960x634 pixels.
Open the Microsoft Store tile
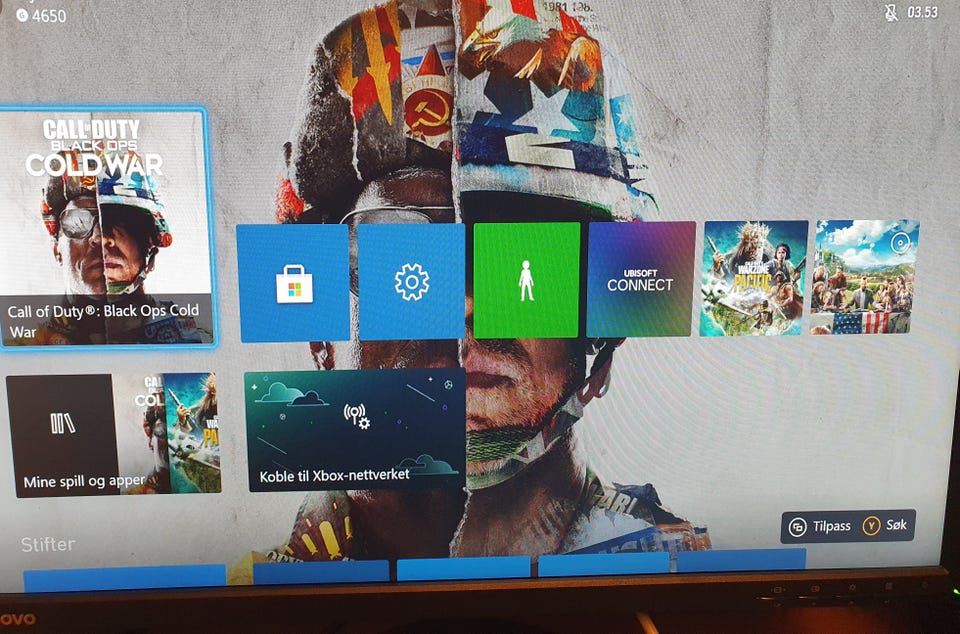point(293,283)
